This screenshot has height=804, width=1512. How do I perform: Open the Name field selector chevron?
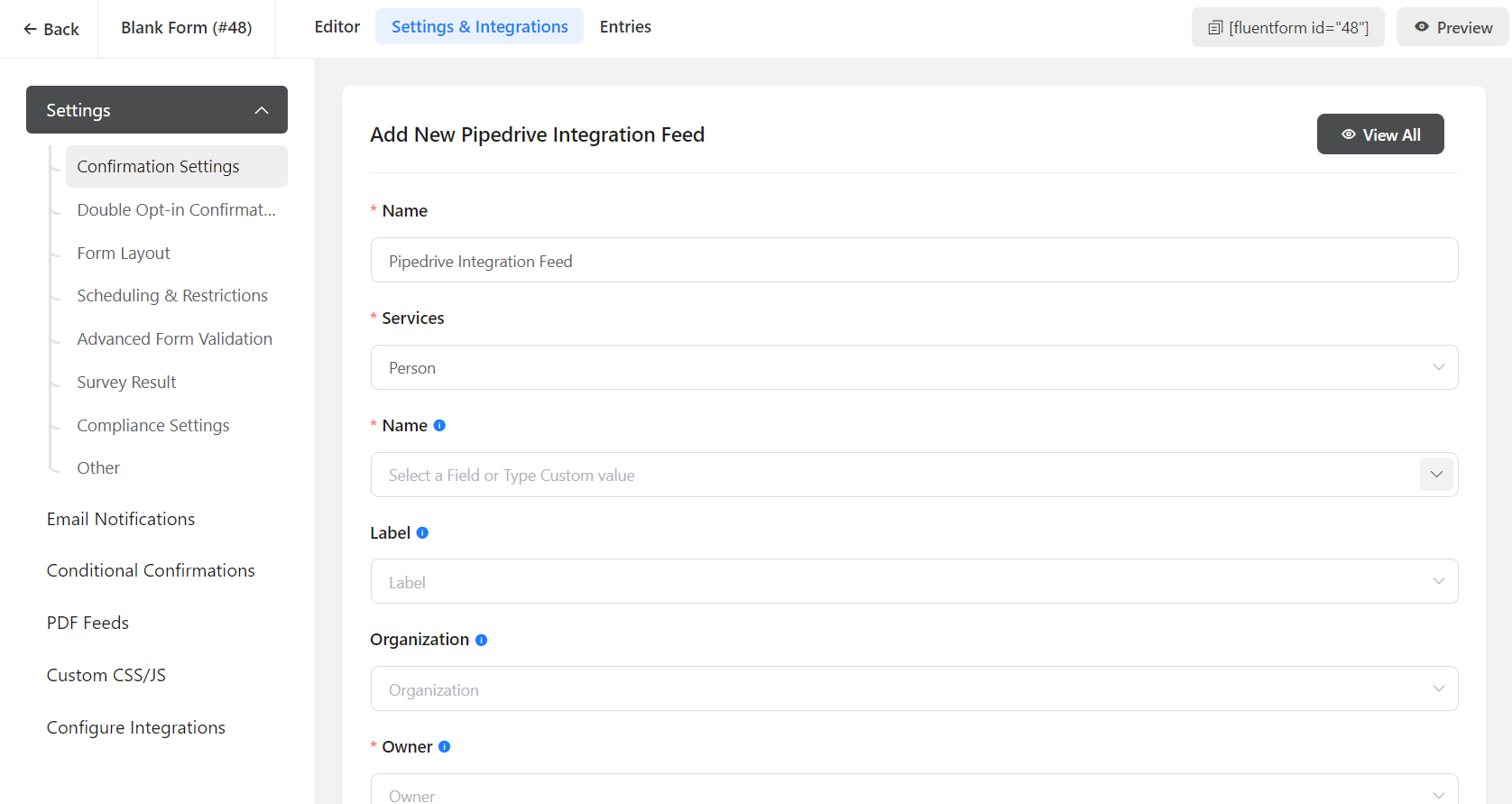pos(1436,475)
